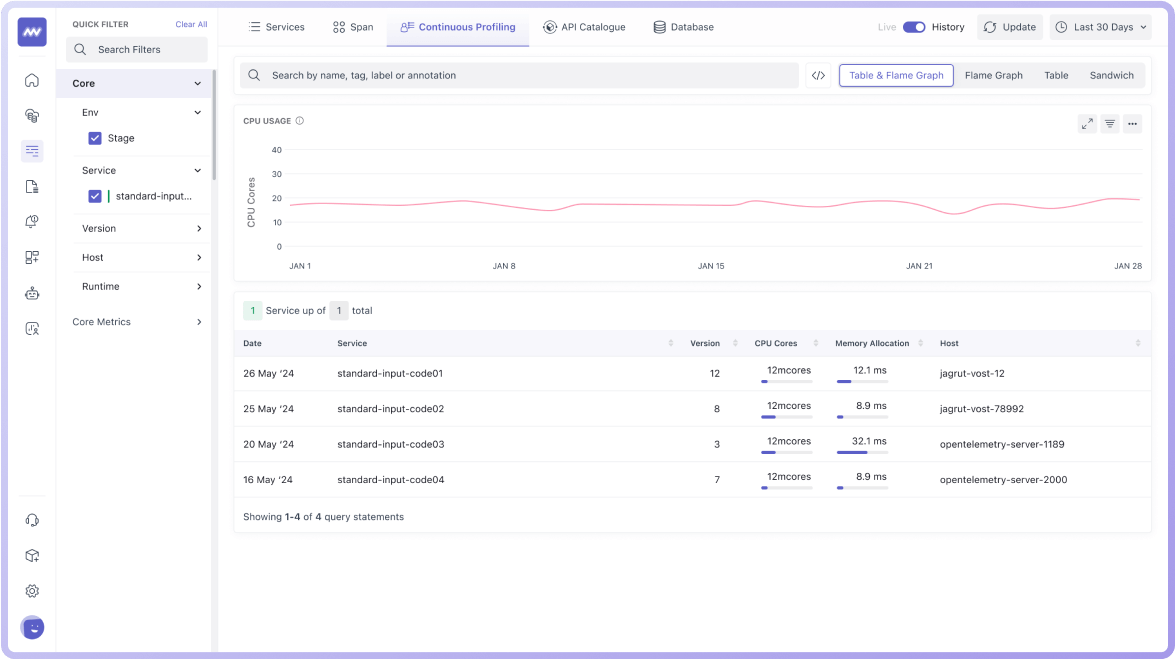Open the Database tab
The image size is (1175, 659).
683,27
